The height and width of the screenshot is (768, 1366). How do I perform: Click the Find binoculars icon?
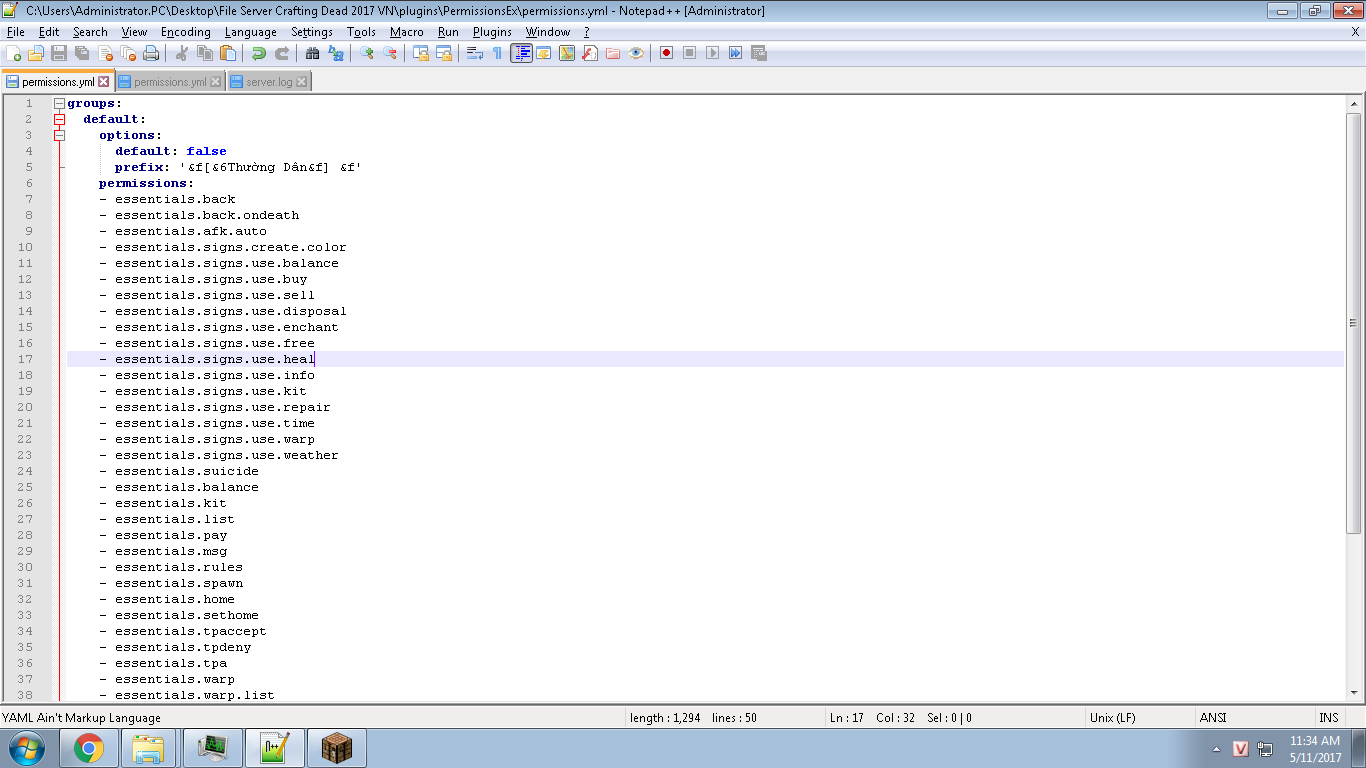312,53
